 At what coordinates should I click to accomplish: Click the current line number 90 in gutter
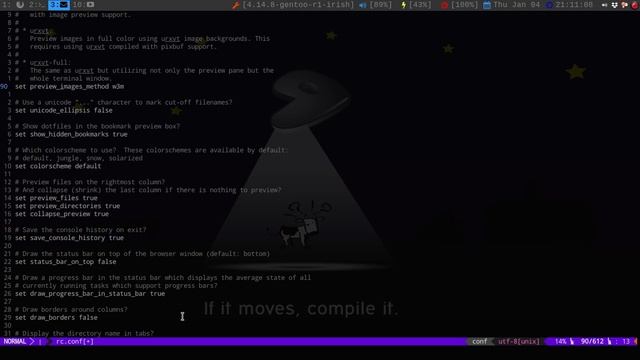point(4,87)
